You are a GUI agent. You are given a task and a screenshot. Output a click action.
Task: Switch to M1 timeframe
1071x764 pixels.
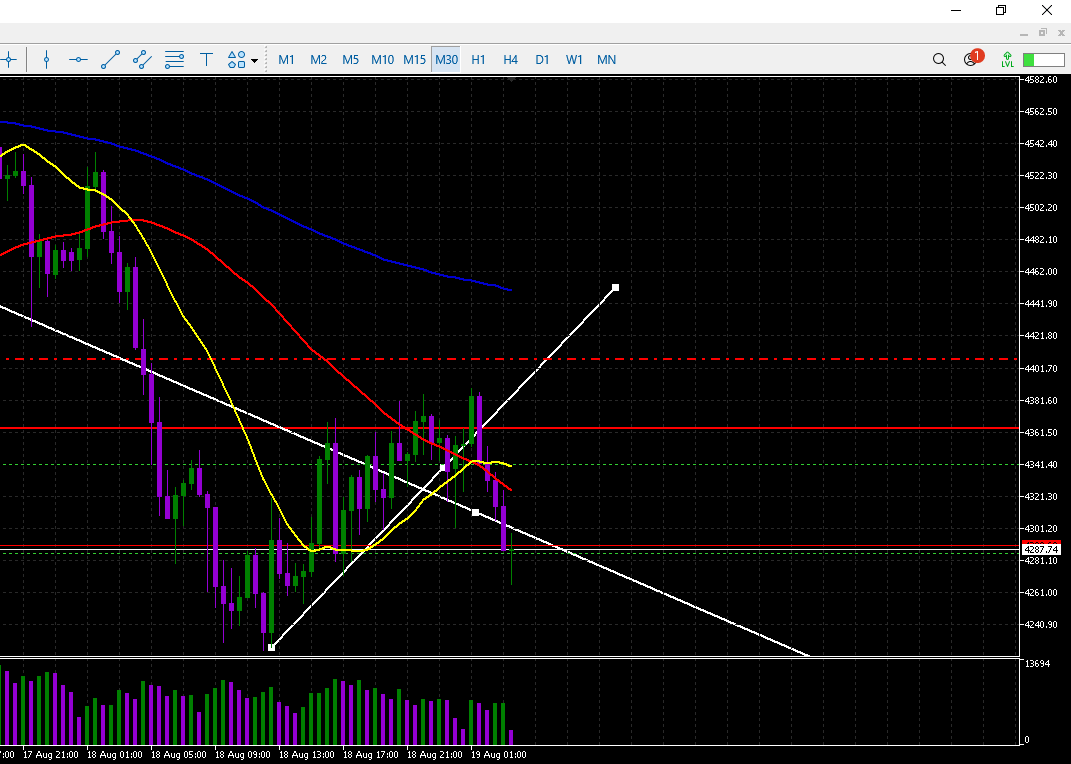(287, 60)
